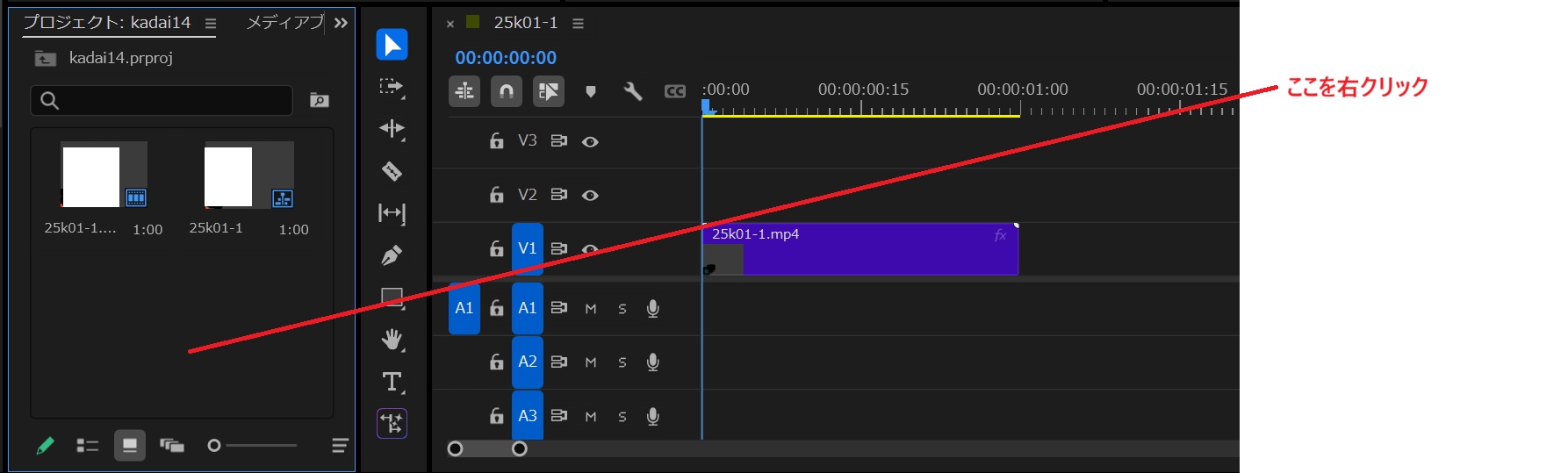The width and height of the screenshot is (1568, 473).
Task: Toggle timeline snapping magnet button
Action: tap(507, 91)
